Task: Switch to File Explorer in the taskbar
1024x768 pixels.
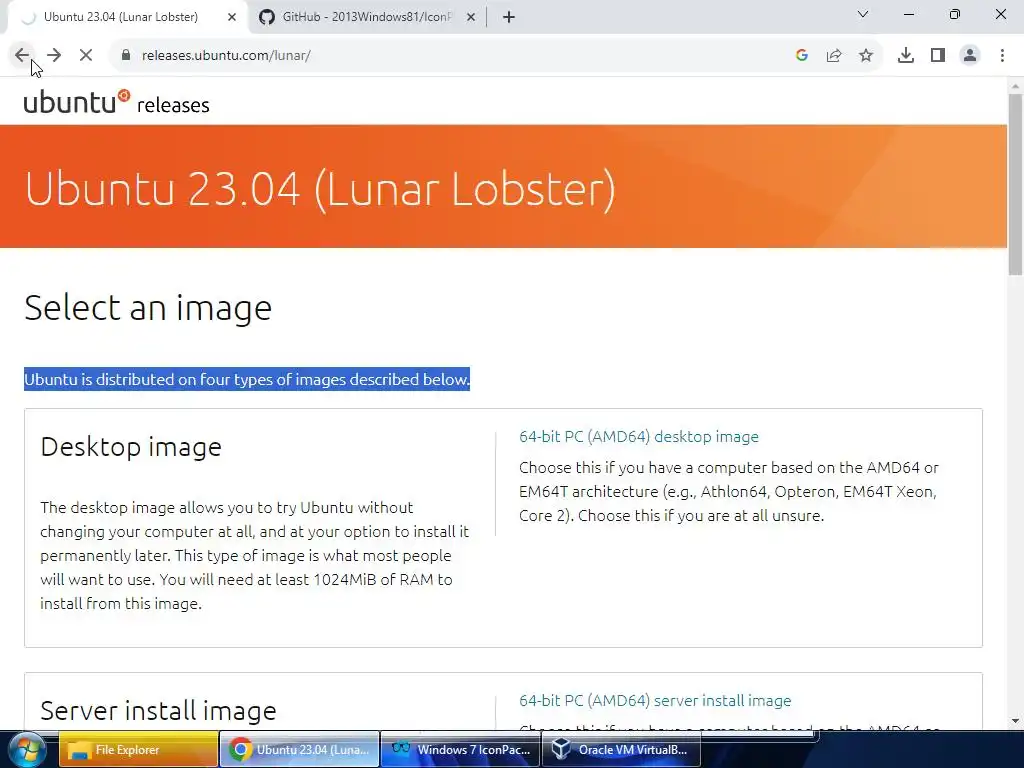Action: click(138, 749)
